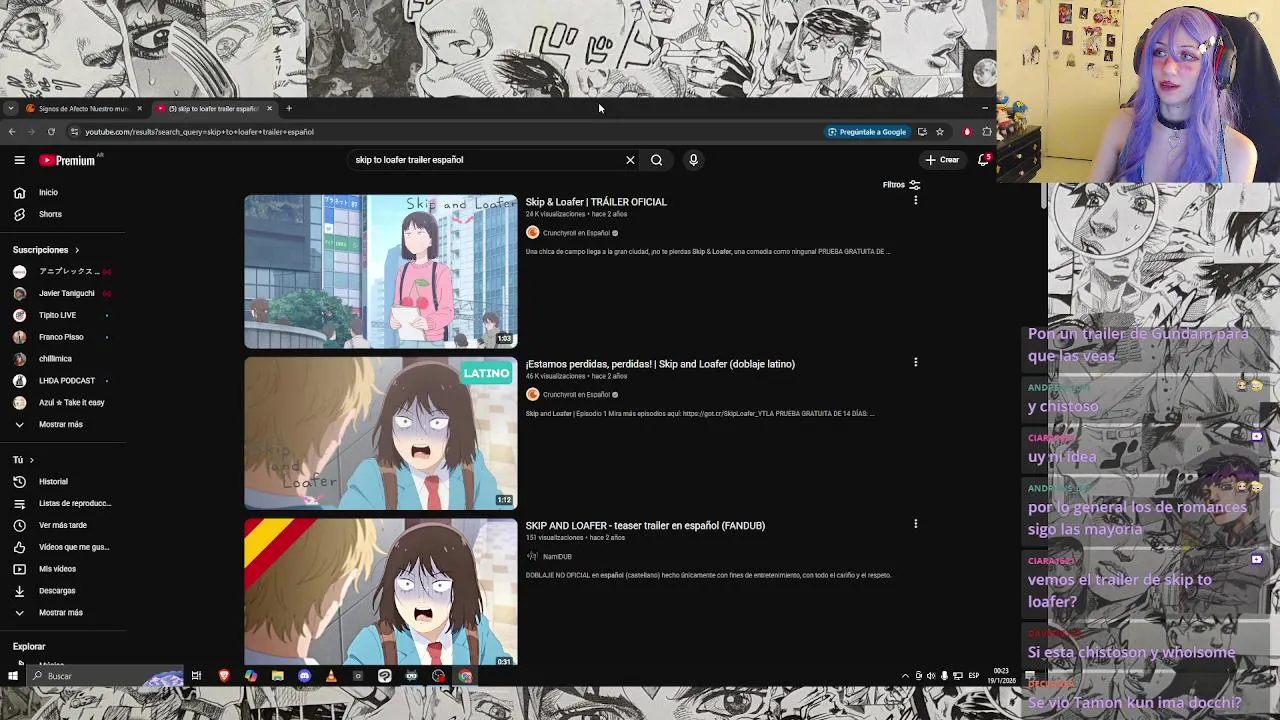Expand the Tú section chevron
Screen dimensions: 1280x720
31,460
